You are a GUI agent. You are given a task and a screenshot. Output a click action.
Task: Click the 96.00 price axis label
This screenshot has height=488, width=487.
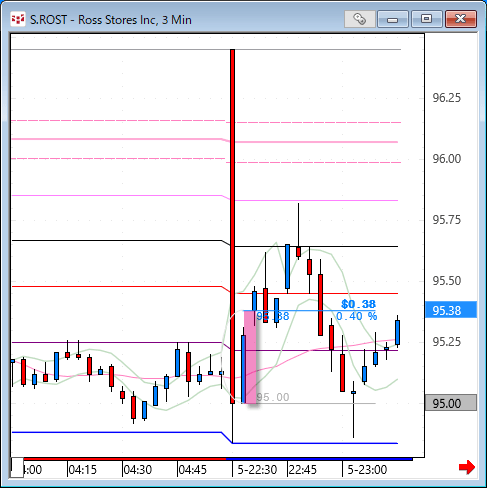447,159
